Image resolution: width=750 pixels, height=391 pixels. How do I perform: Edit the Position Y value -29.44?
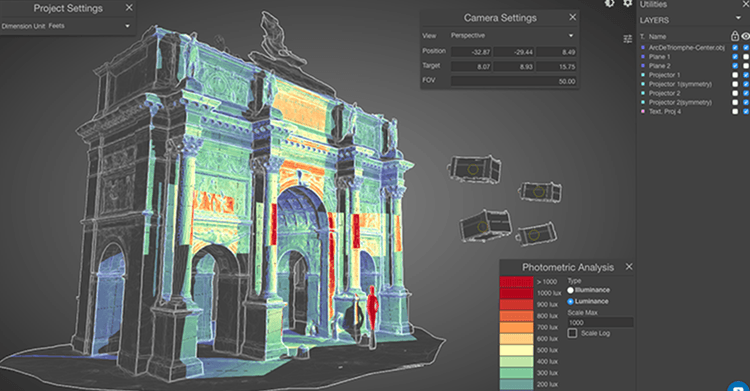[514, 52]
